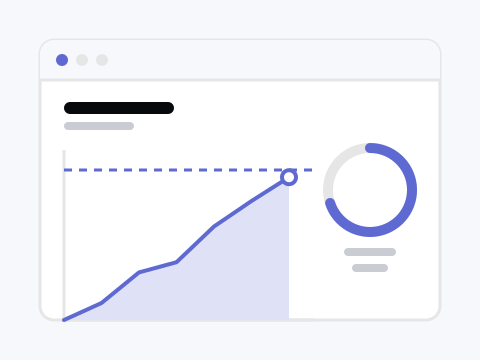
Task: Click the hollow circle marker on line chart
Action: point(289,177)
